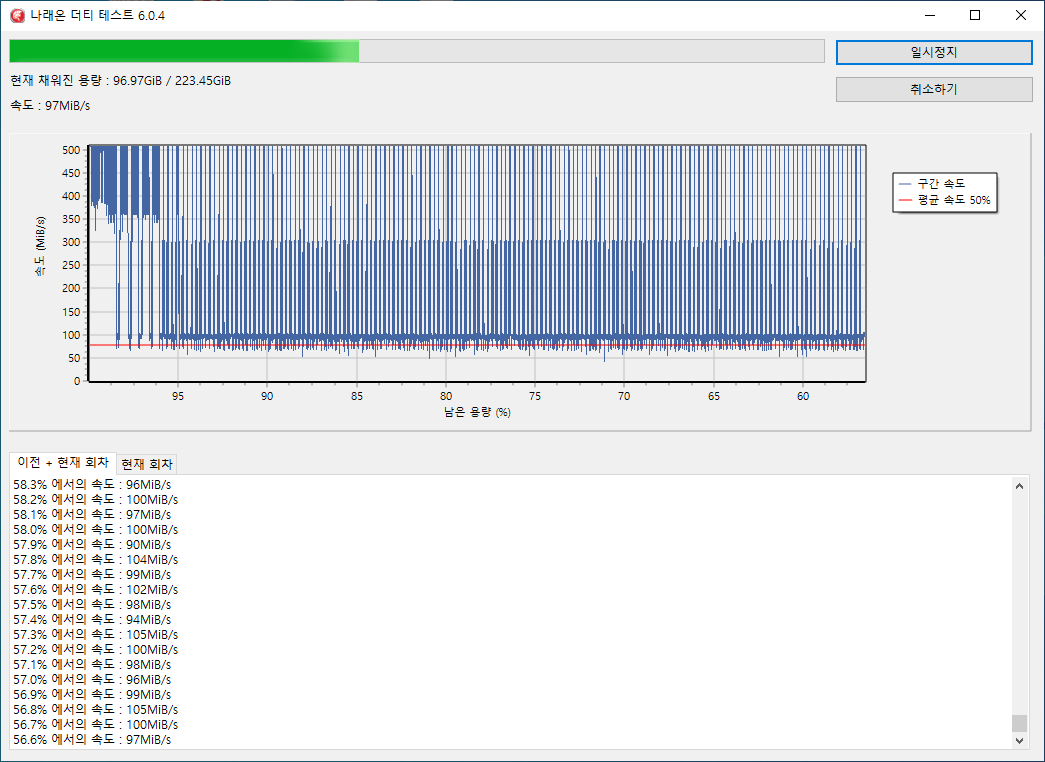Select the 57.5% log line showing 98MiB/s
This screenshot has width=1045, height=762.
(x=92, y=605)
